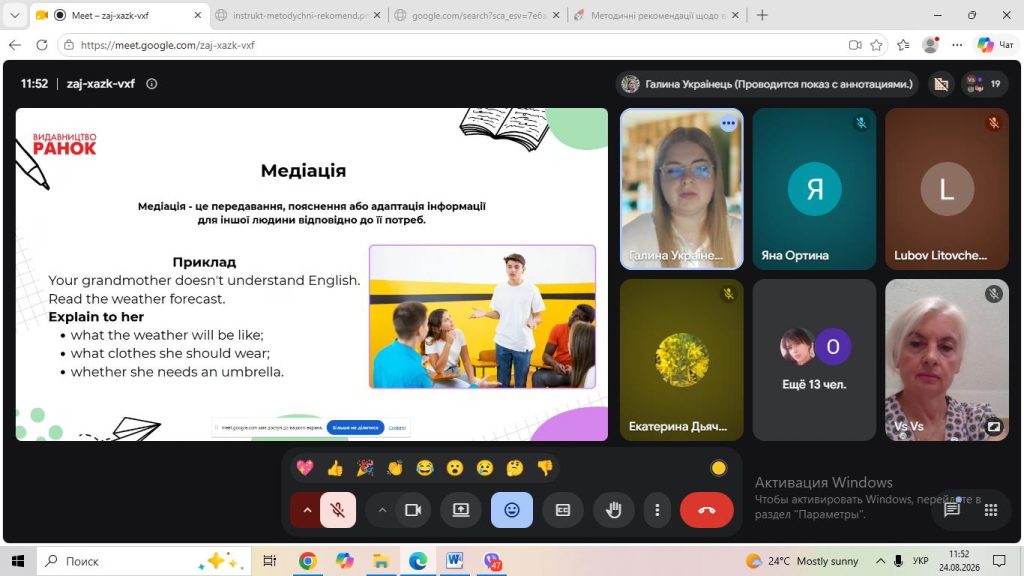Close the google.com/search tab
Viewport: 1024px width, 576px height.
pyautogui.click(x=556, y=15)
